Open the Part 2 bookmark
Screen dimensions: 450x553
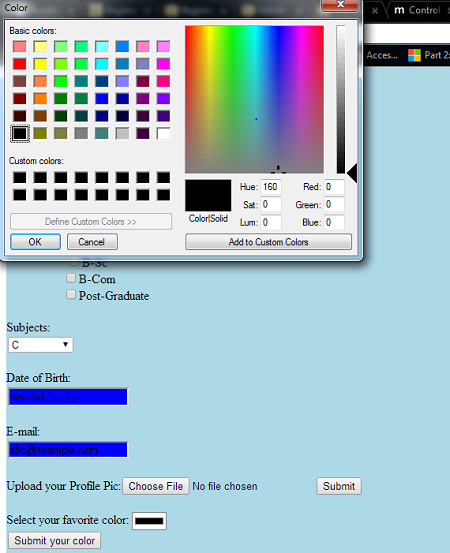click(429, 55)
